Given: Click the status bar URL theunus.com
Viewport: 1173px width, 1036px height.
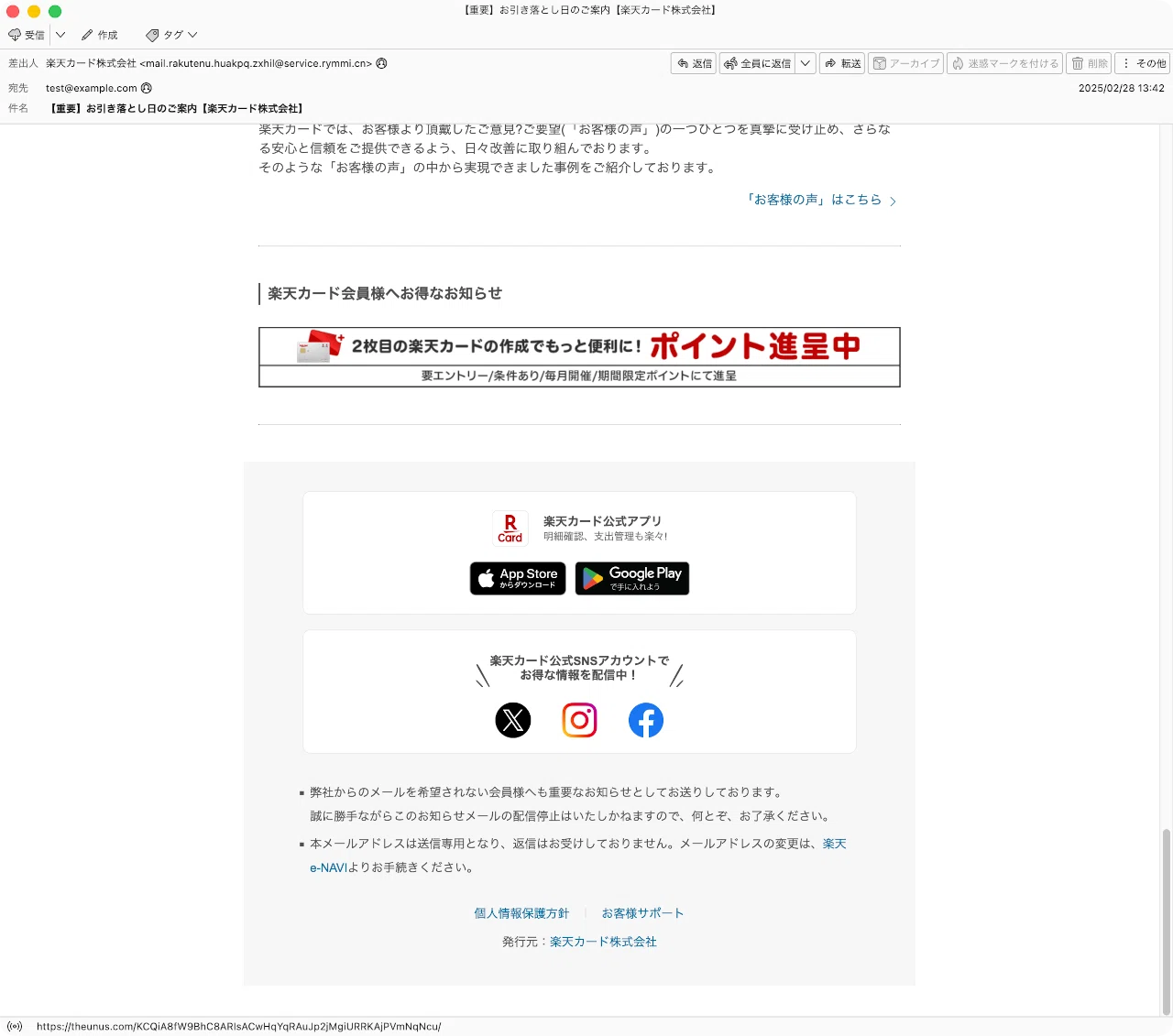Looking at the screenshot, I should 238,1027.
